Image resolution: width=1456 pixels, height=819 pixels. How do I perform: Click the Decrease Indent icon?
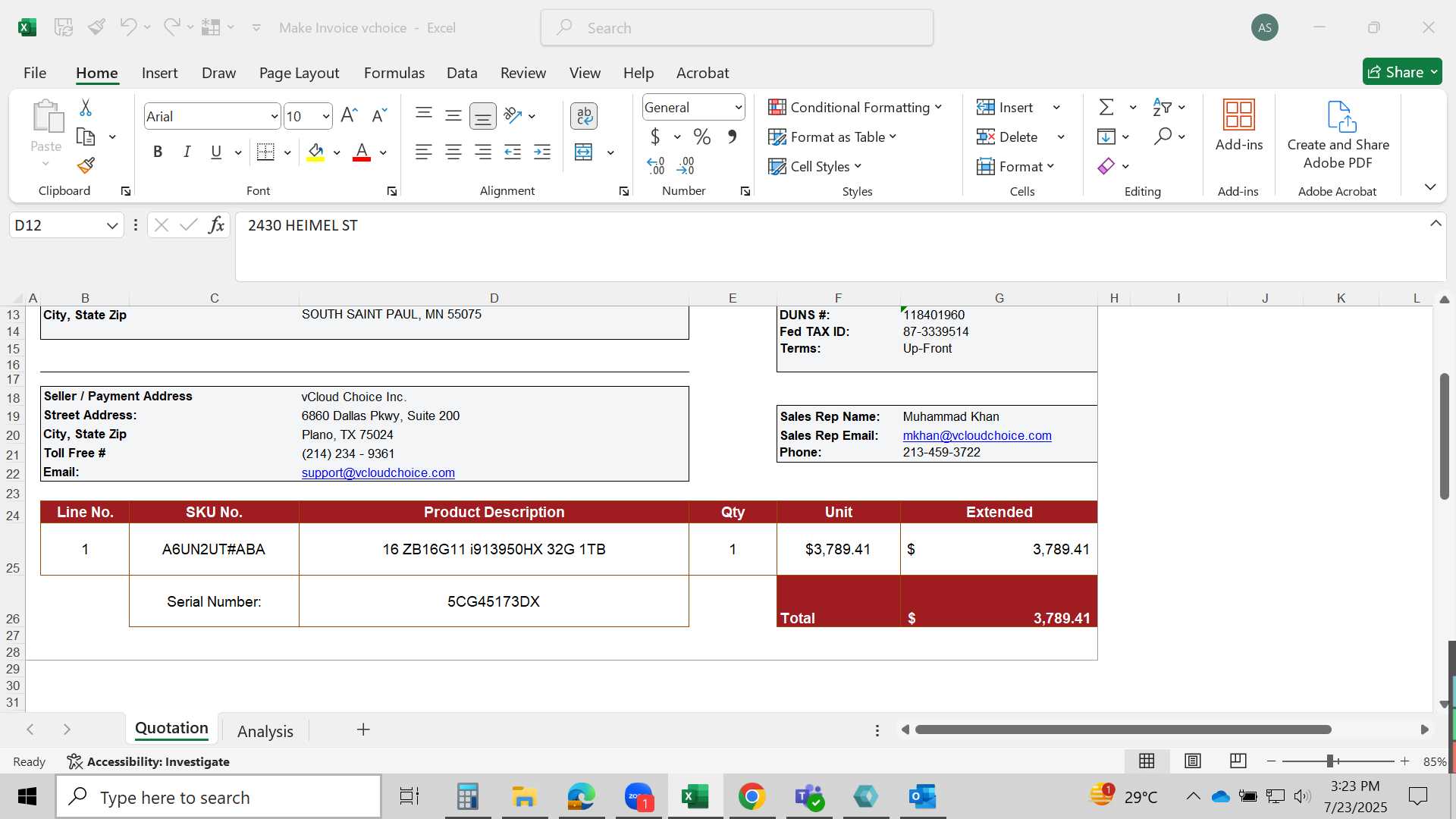tap(513, 152)
